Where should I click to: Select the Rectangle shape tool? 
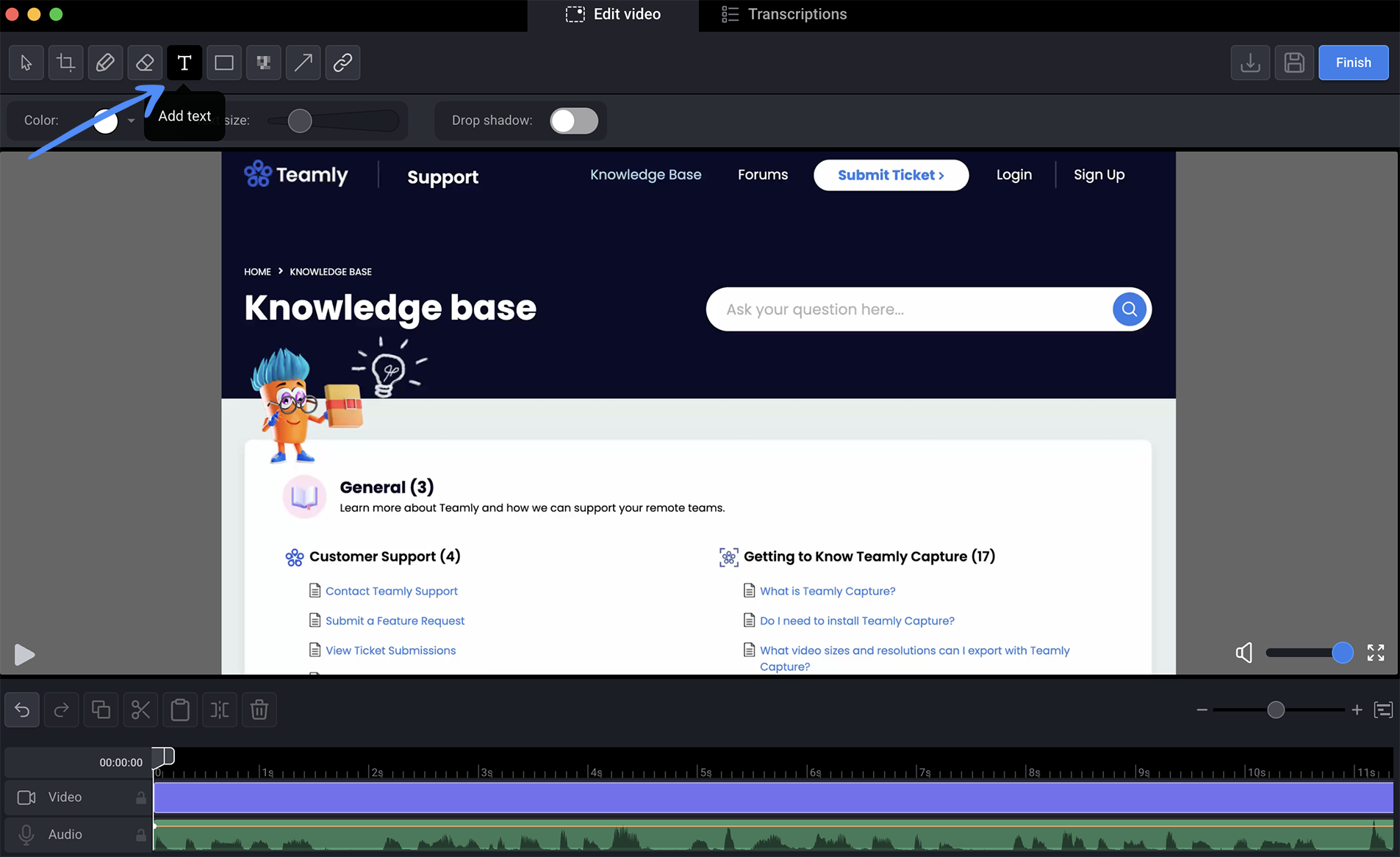pyautogui.click(x=224, y=62)
